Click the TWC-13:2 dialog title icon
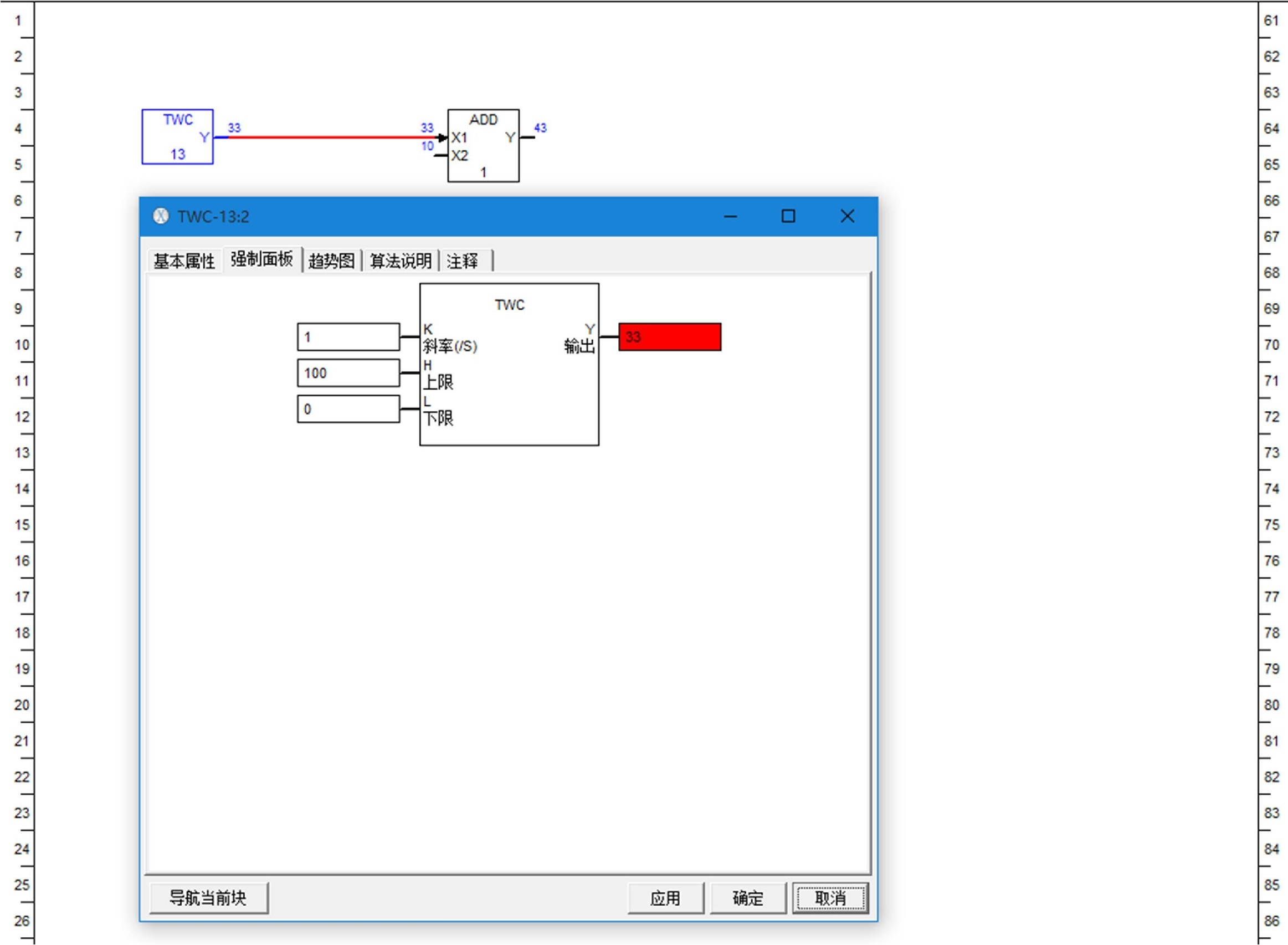The width and height of the screenshot is (1288, 945). coord(161,216)
